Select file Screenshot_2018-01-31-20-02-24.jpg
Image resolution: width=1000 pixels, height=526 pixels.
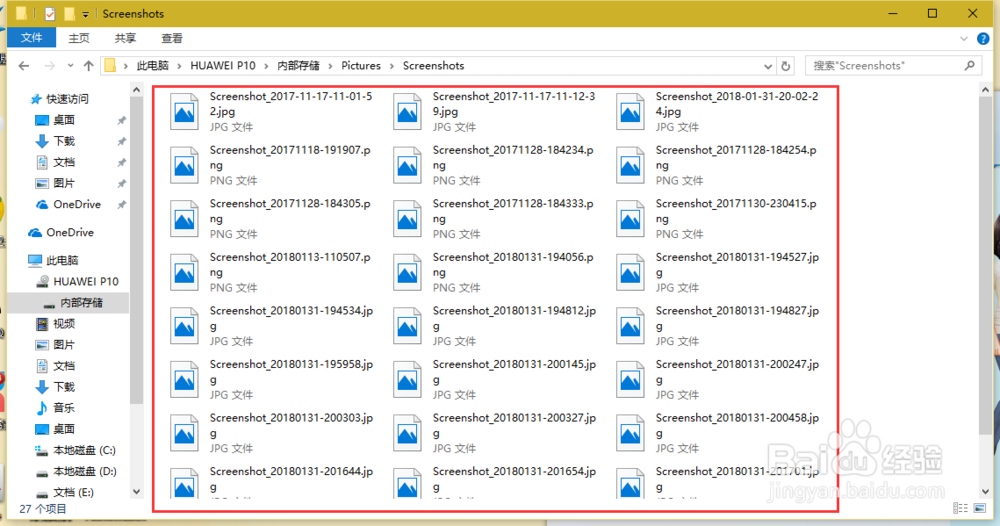coord(719,111)
